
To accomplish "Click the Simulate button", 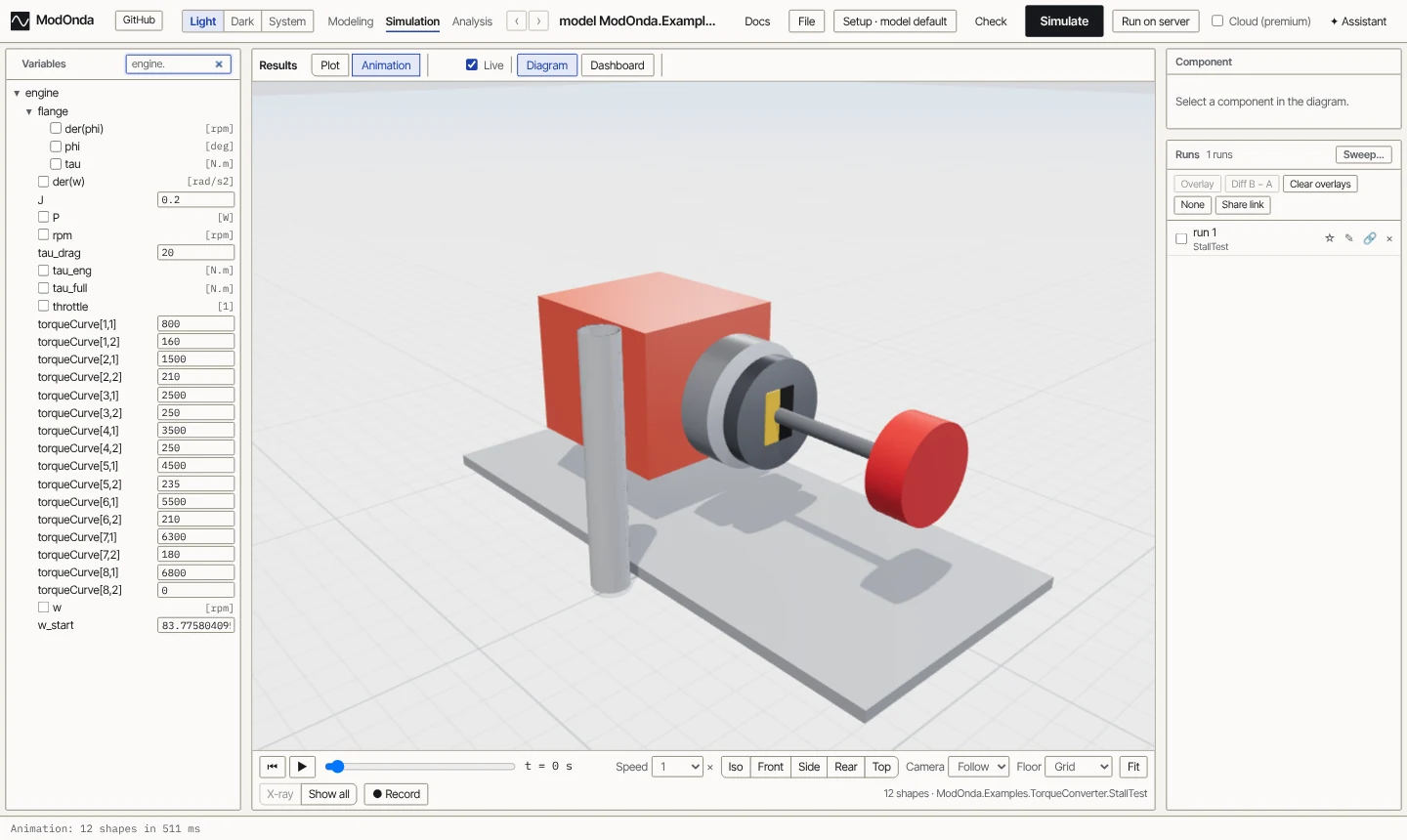I will pos(1064,21).
